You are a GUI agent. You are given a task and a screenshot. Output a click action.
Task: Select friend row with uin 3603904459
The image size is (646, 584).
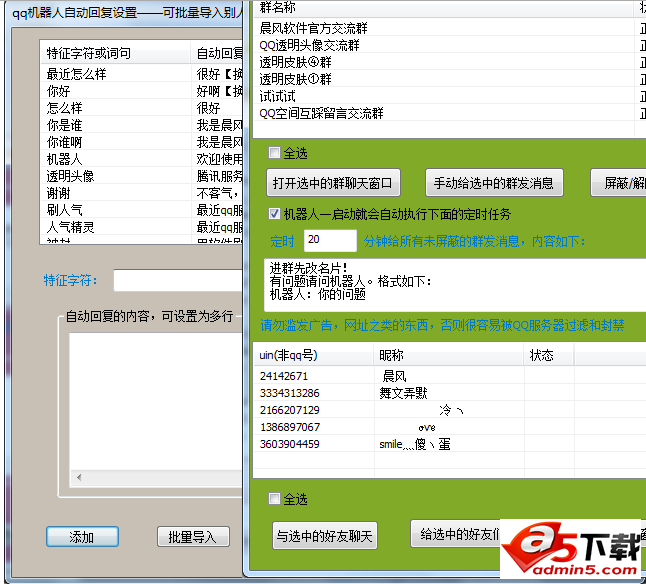(x=449, y=444)
